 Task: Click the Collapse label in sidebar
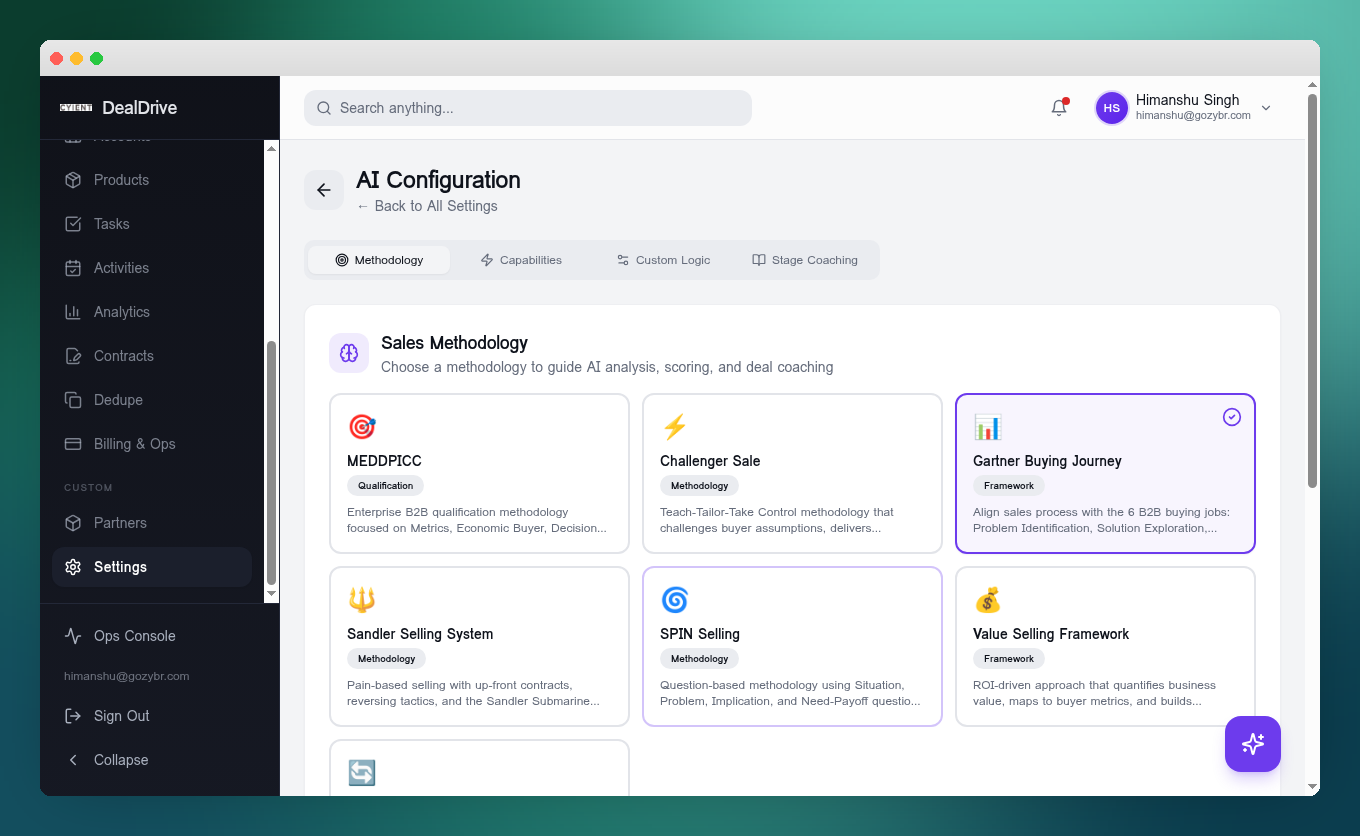[x=121, y=760]
